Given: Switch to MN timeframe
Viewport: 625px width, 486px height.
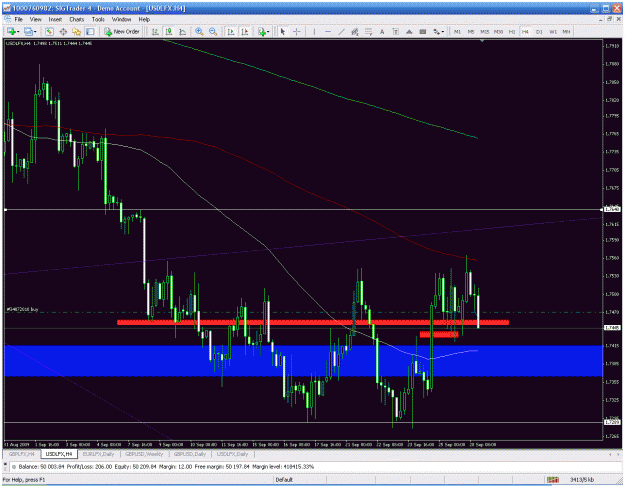Looking at the screenshot, I should (566, 31).
